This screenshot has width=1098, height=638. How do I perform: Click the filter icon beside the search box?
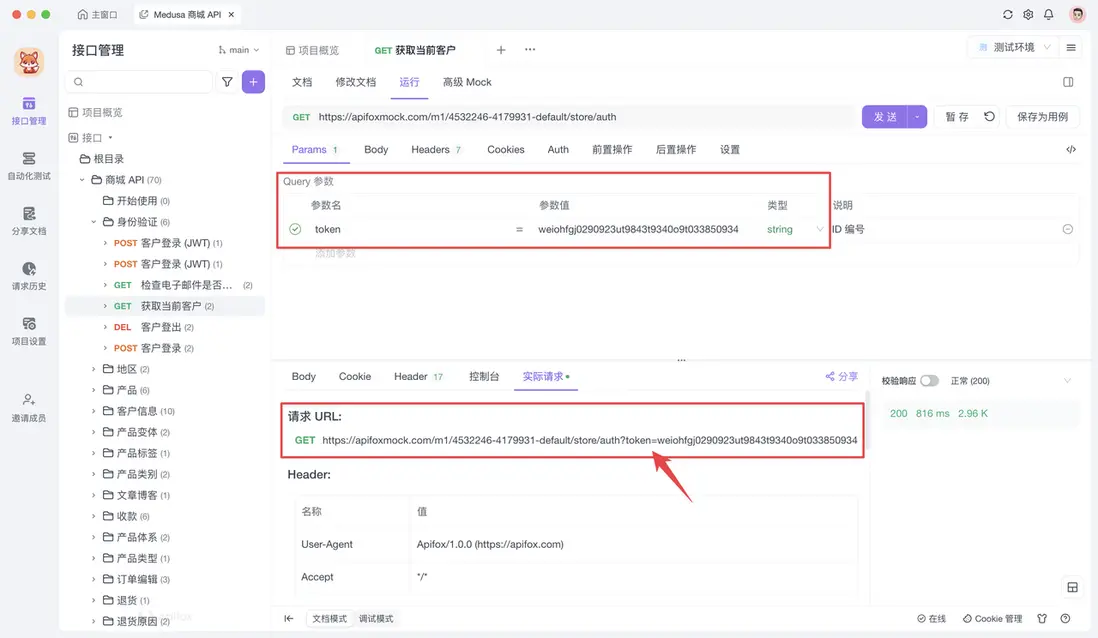pos(227,81)
